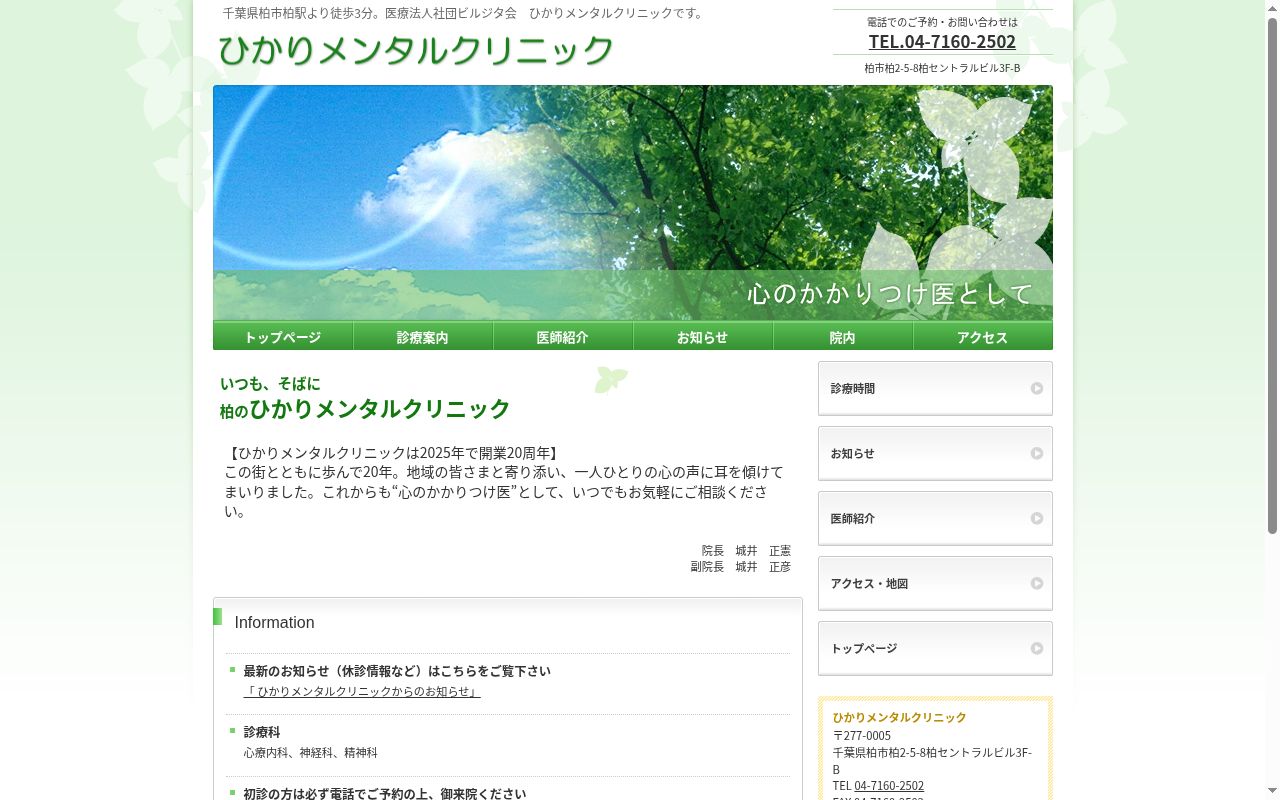1280x800 pixels.
Task: Click the address 柏市柏2-5-8柏セントラルビル3F-B in header
Action: coord(942,68)
